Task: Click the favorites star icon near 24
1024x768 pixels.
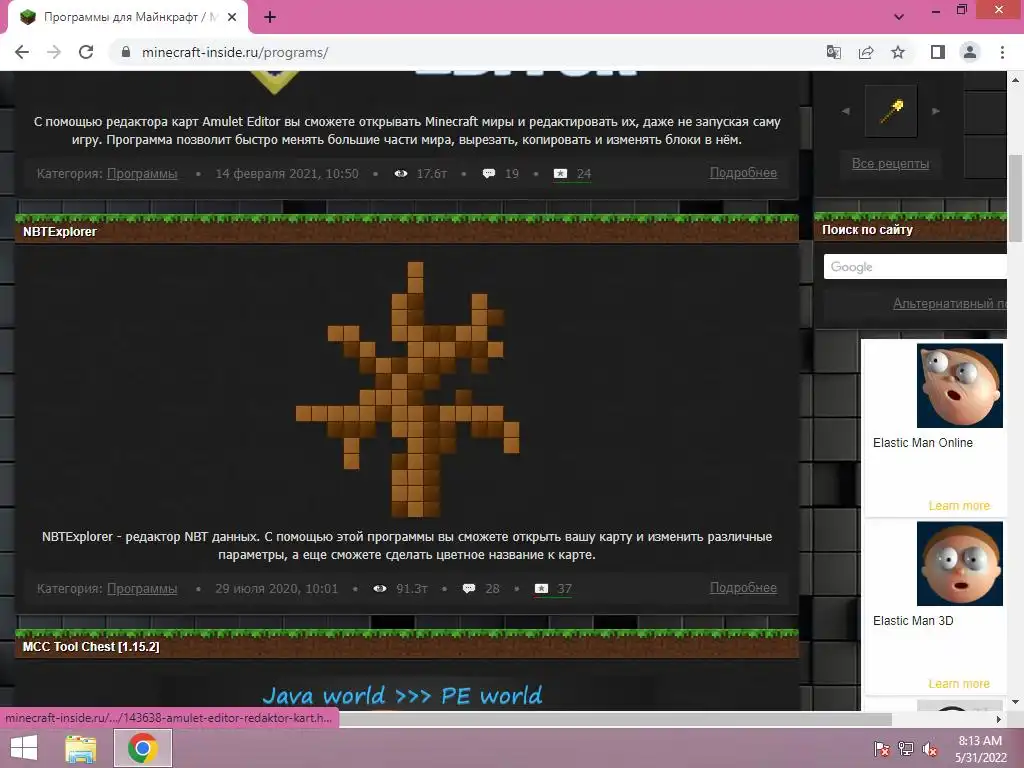Action: (x=560, y=174)
